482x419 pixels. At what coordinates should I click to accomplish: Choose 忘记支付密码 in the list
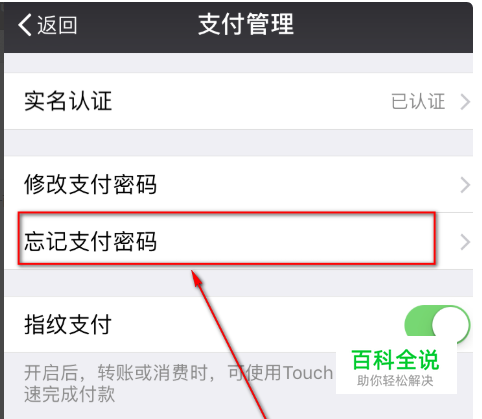239,241
